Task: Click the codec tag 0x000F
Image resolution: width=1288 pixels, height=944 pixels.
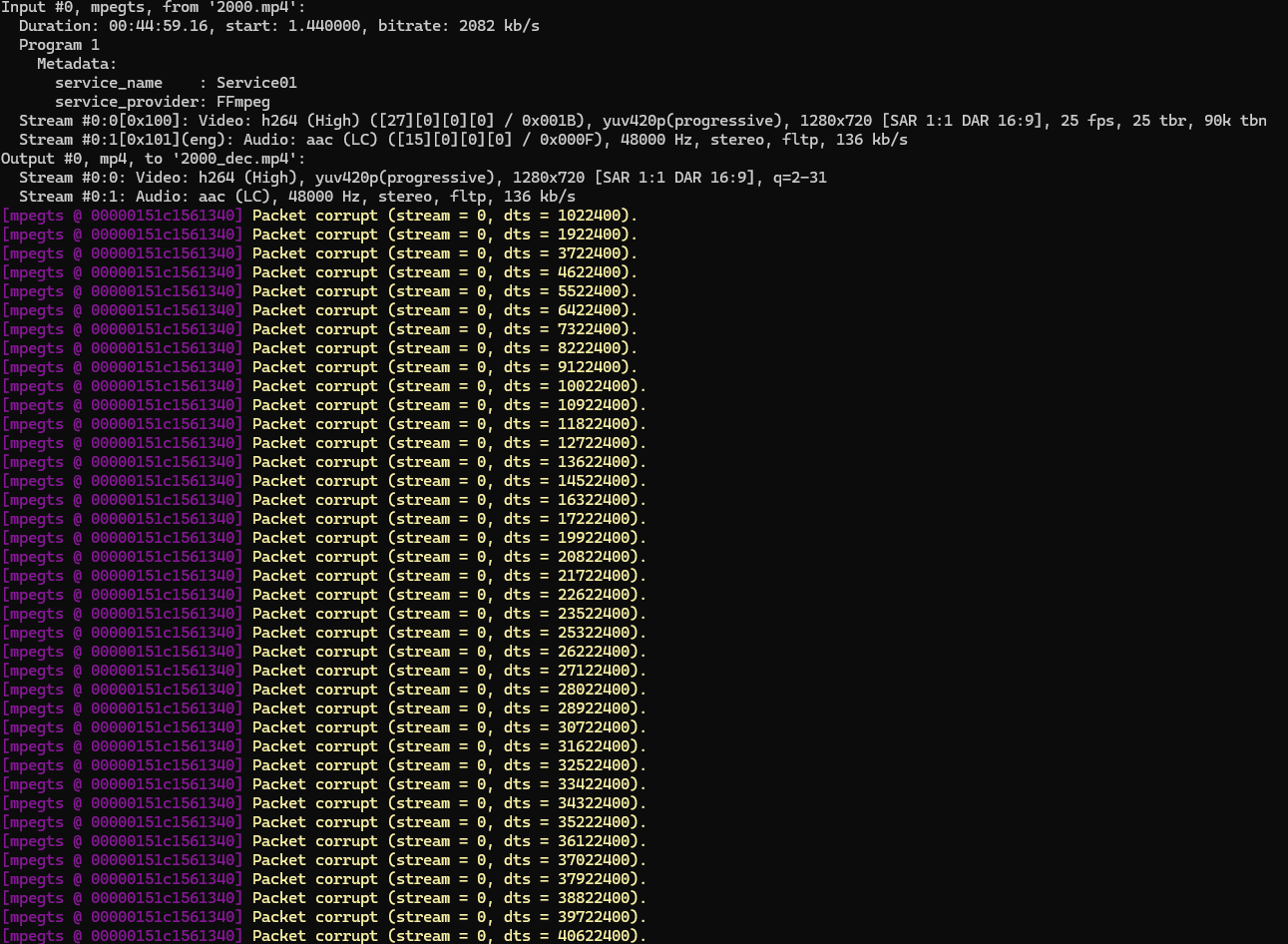Action: pos(559,140)
